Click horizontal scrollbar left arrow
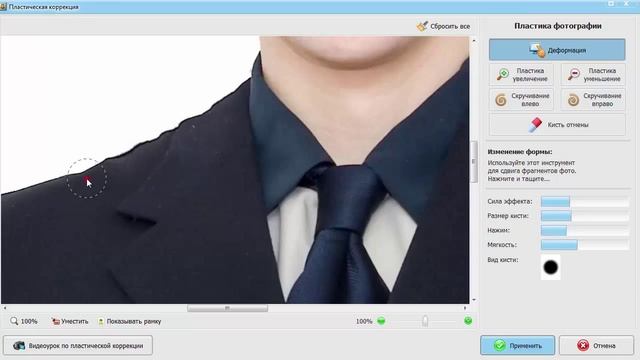Viewport: 640px width, 360px height. [4, 308]
